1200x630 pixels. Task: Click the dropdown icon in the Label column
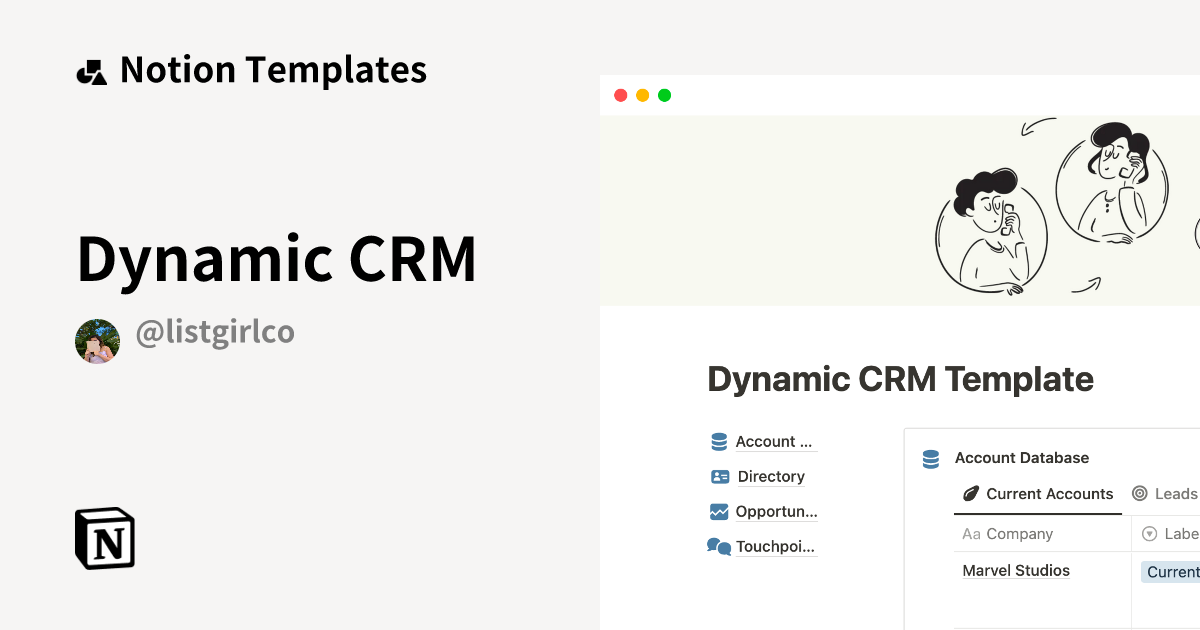tap(1147, 534)
